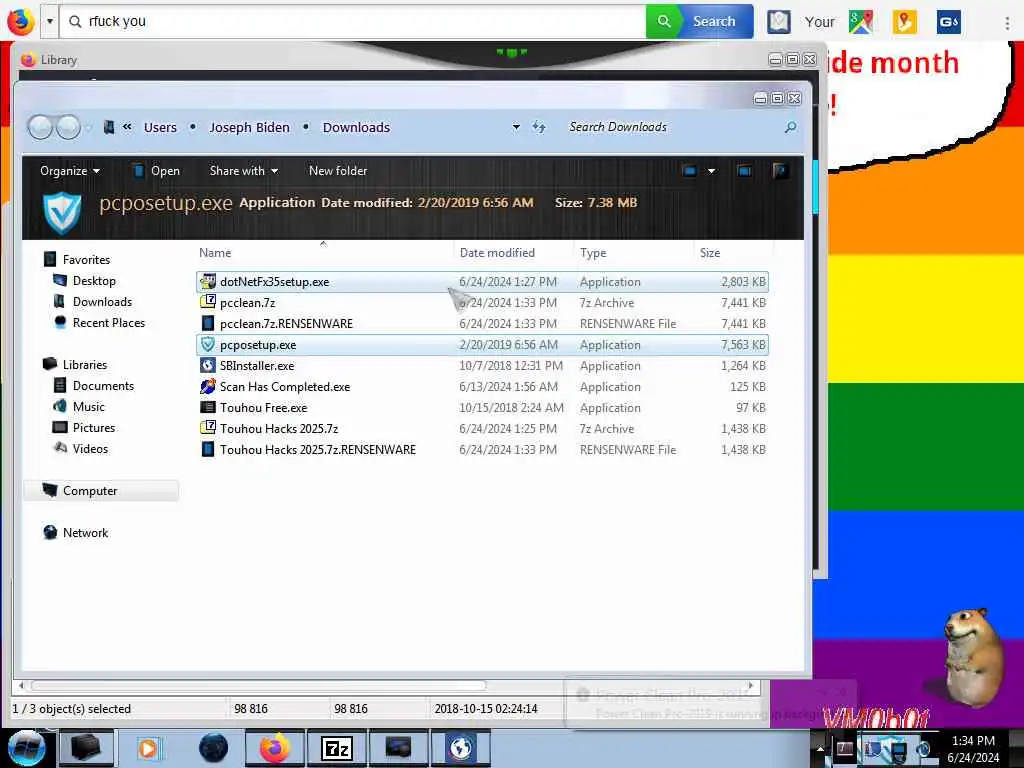Click the clipboard icon next to Your
Viewport: 1024px width, 768px height.
coord(778,22)
